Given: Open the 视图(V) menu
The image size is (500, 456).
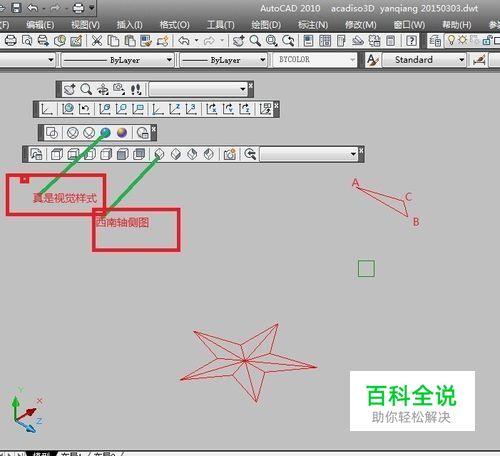Looking at the screenshot, I should (x=85, y=25).
